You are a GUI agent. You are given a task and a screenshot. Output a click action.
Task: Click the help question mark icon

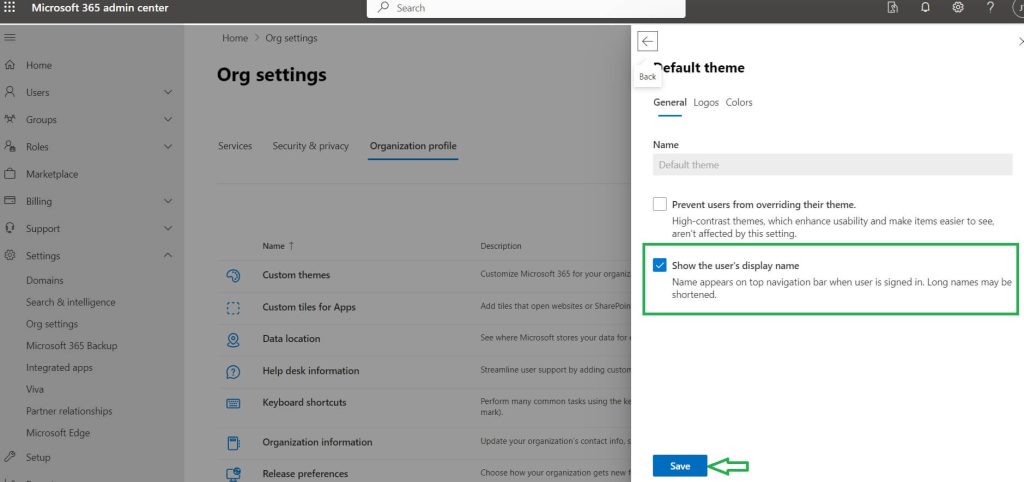click(x=990, y=8)
